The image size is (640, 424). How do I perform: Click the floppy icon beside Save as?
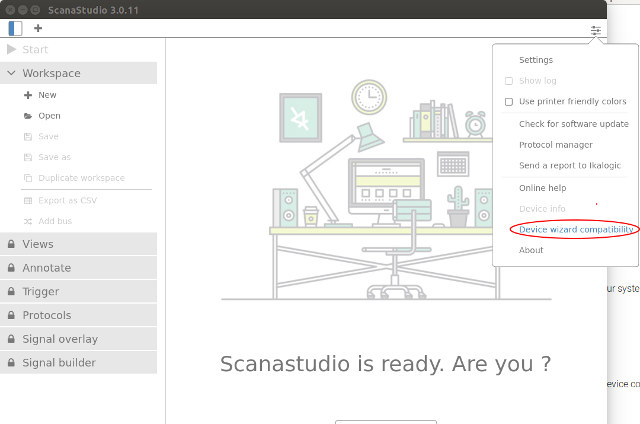click(28, 158)
